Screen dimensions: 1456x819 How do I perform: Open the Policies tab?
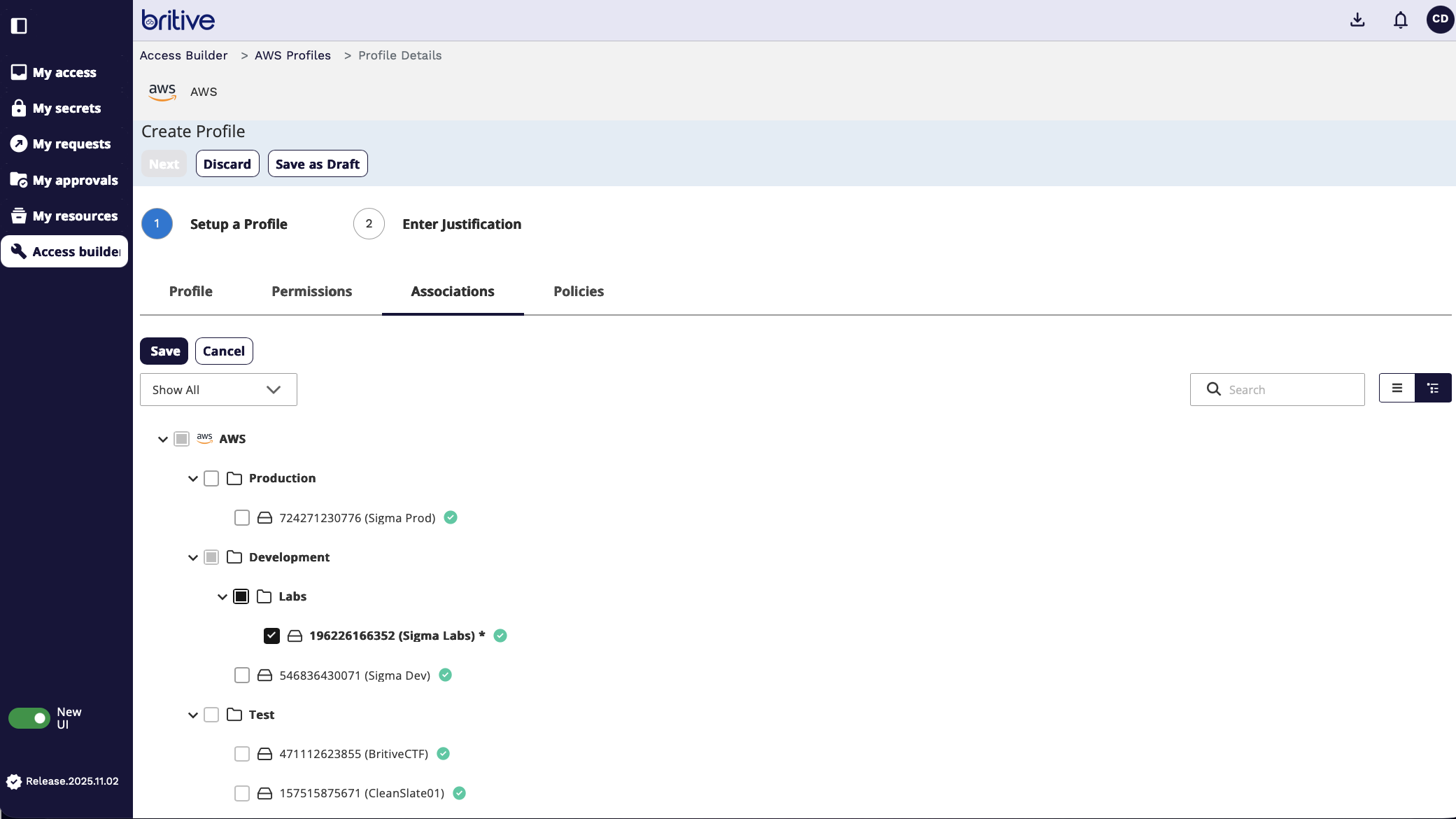coord(578,291)
